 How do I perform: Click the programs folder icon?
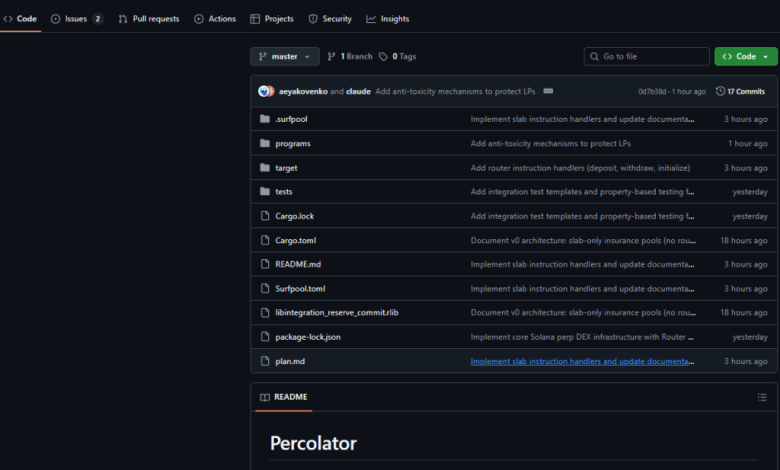coord(265,143)
